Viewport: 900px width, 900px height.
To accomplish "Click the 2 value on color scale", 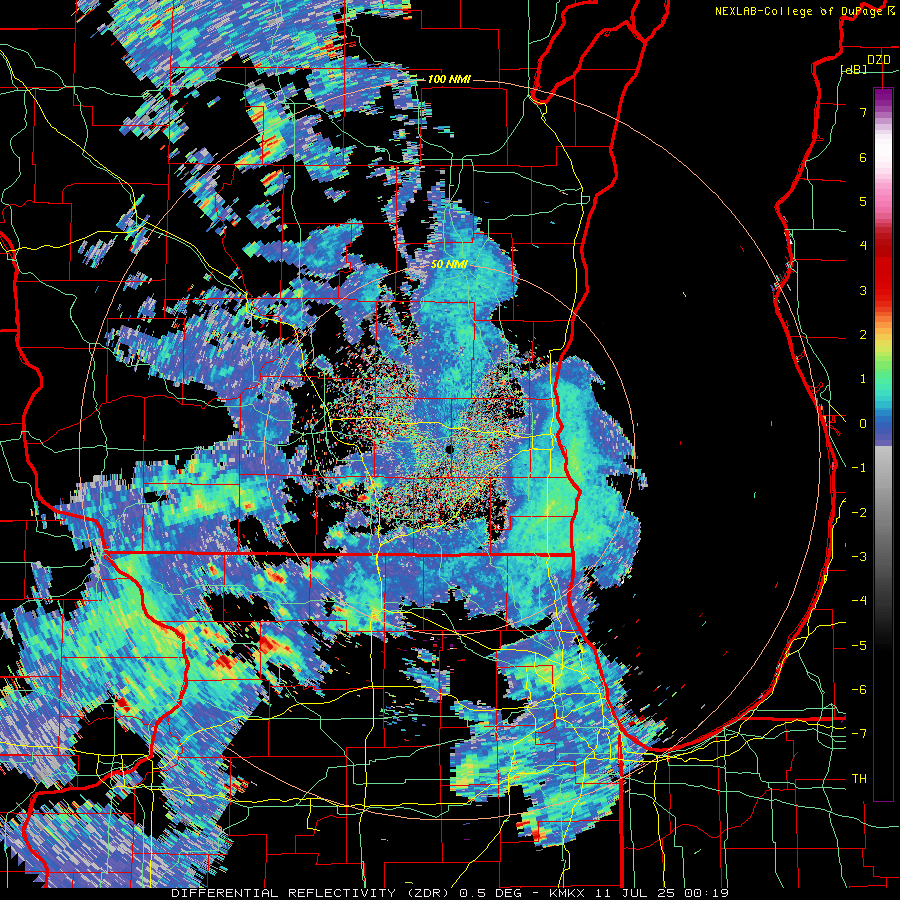I will [863, 335].
